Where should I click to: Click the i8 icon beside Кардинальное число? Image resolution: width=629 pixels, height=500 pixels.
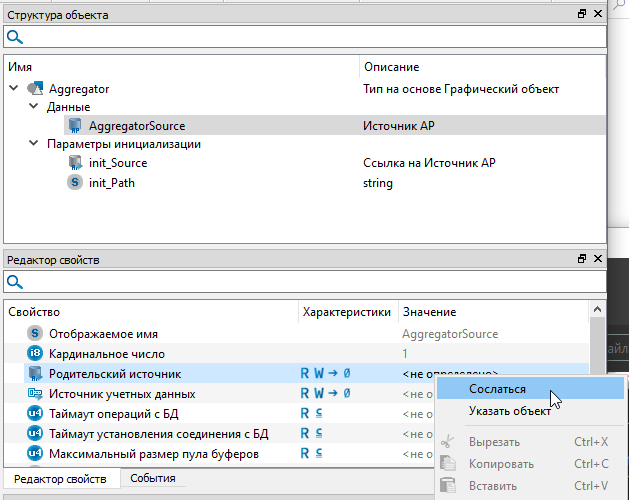[x=35, y=354]
